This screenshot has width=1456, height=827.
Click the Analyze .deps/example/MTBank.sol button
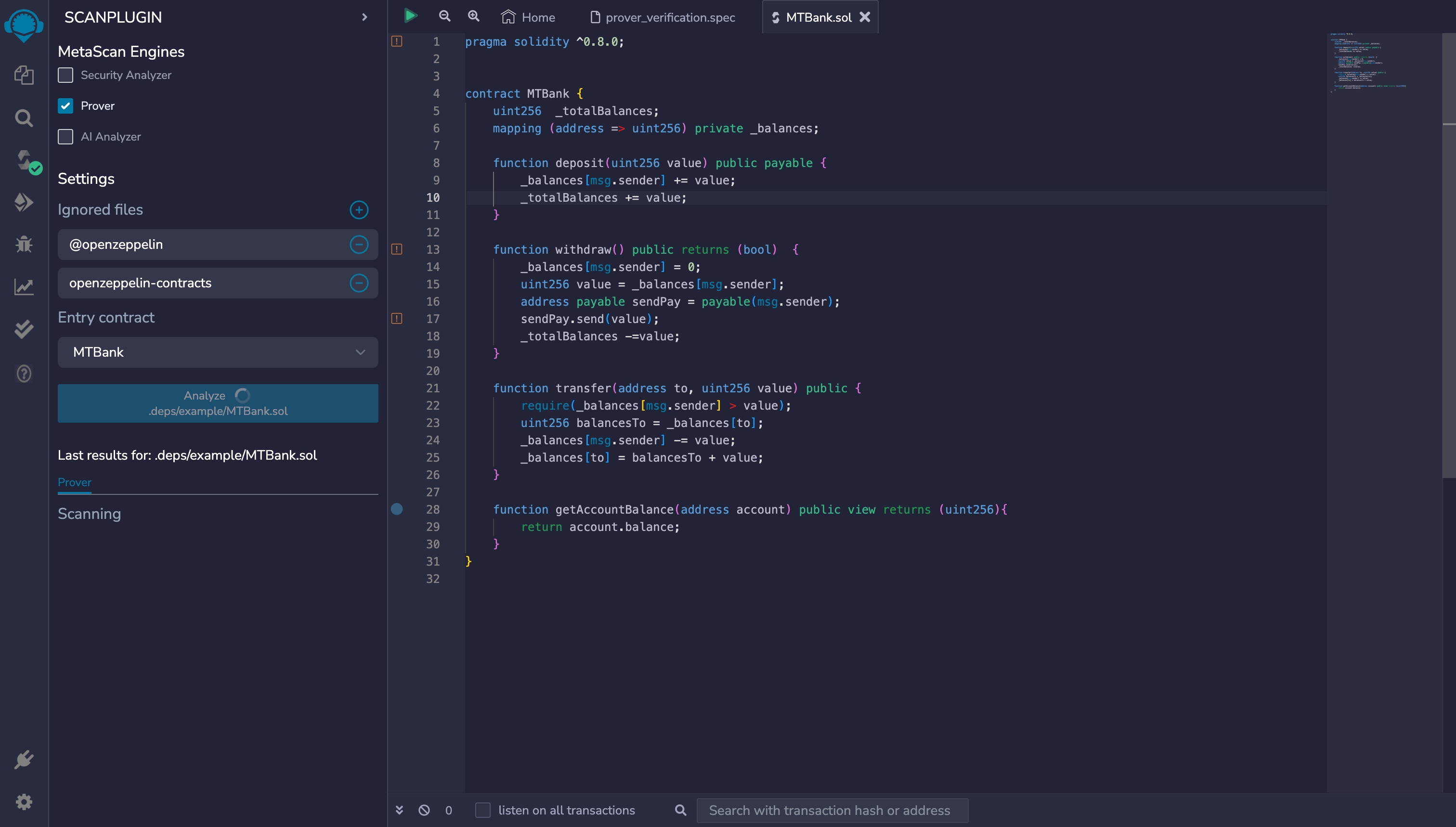pyautogui.click(x=218, y=403)
